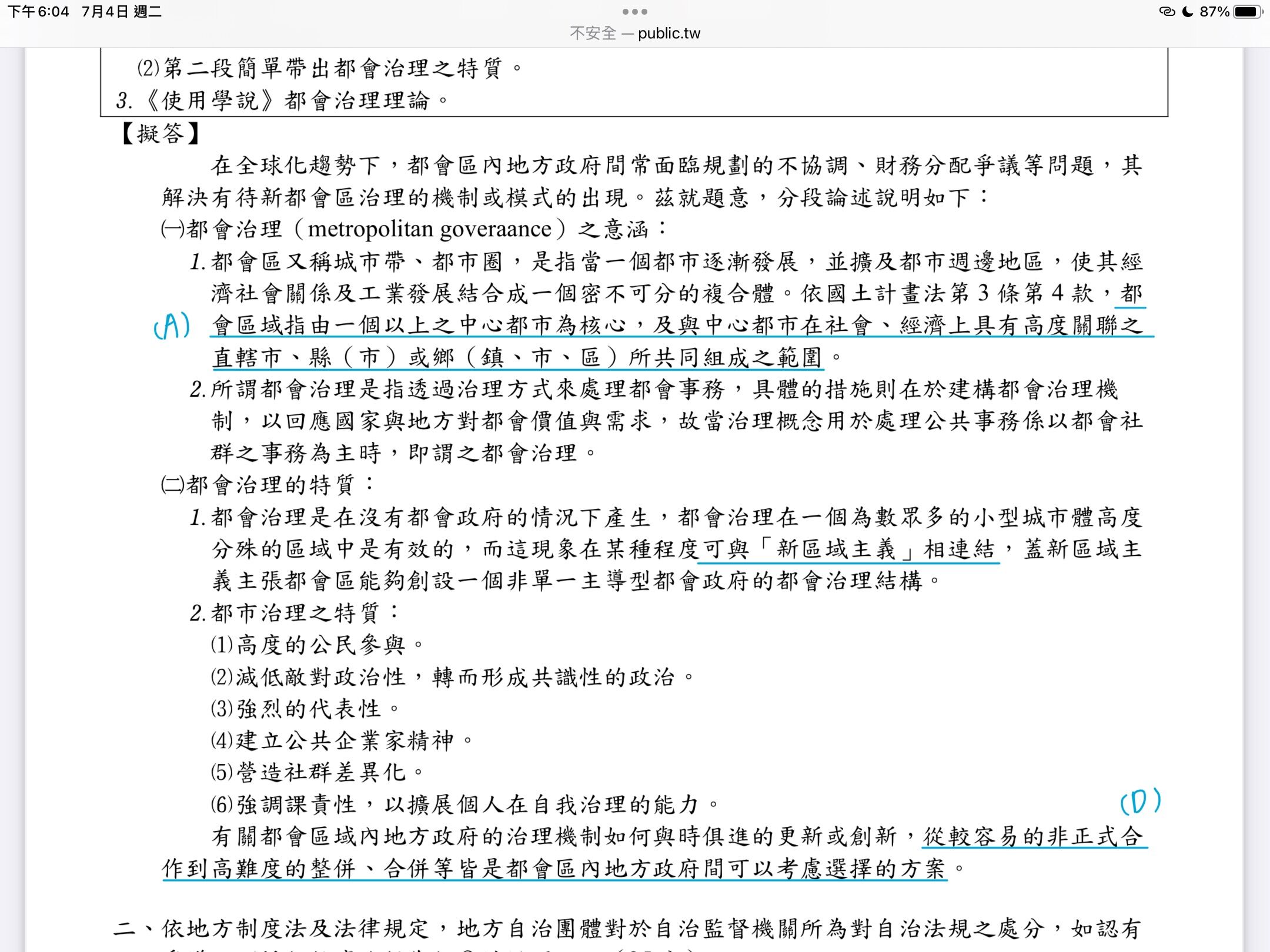Tap line 3.《使用學說》都會治理理論
Image resolution: width=1270 pixels, height=952 pixels.
(282, 100)
